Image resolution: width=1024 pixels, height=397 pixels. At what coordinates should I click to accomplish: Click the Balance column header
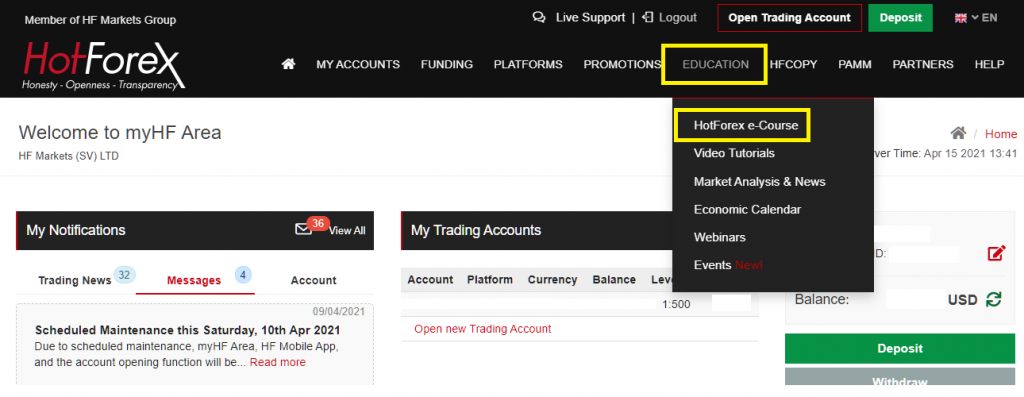pos(614,279)
